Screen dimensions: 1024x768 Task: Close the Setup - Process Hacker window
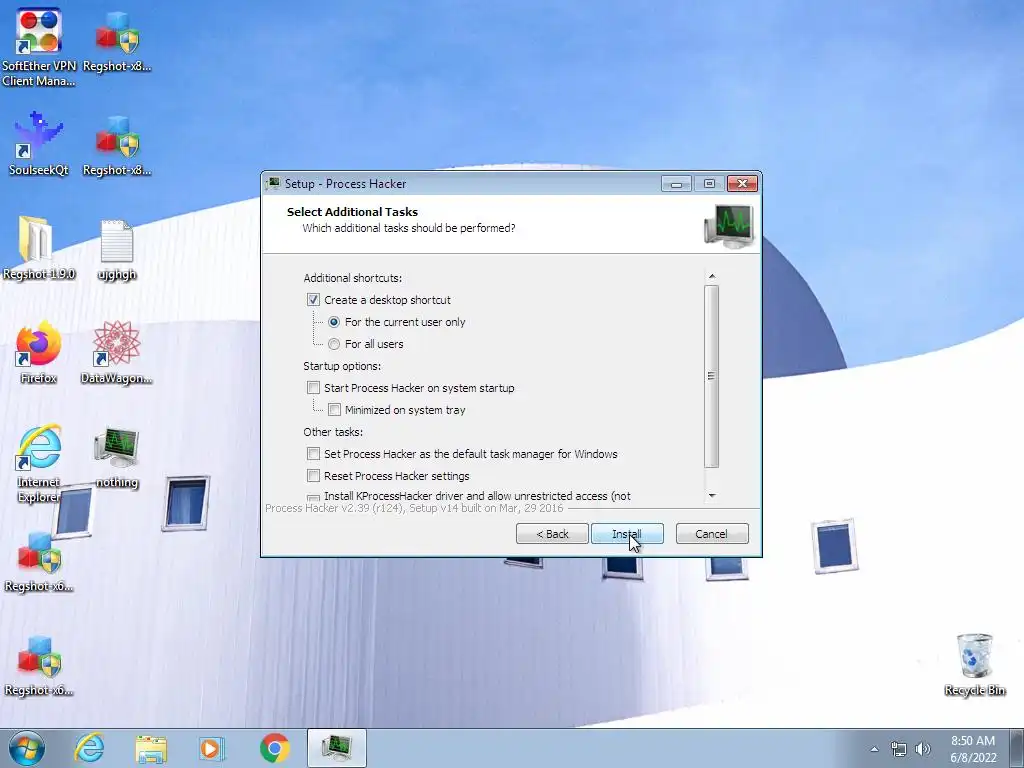click(x=743, y=184)
